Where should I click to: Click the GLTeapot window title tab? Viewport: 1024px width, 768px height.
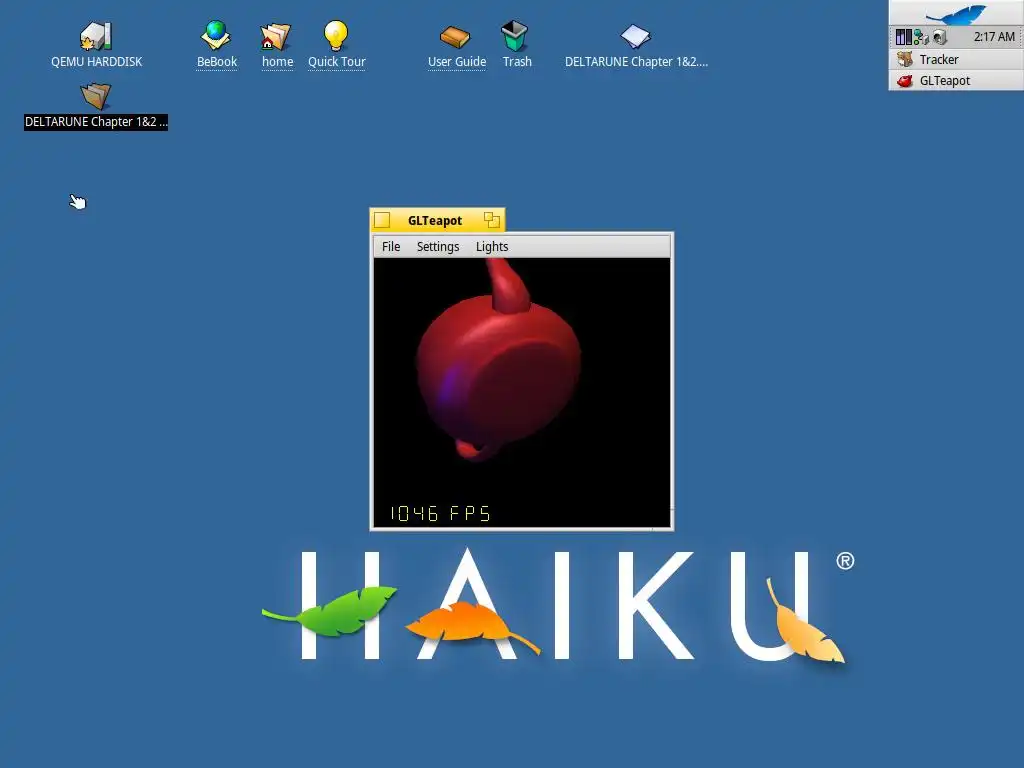pyautogui.click(x=435, y=221)
